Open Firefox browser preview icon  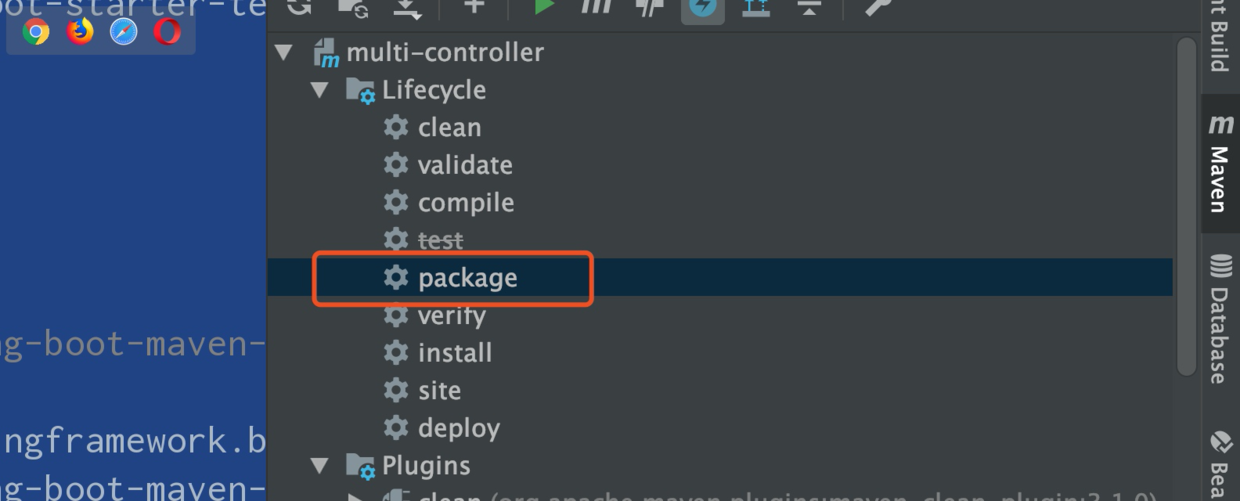click(x=80, y=32)
